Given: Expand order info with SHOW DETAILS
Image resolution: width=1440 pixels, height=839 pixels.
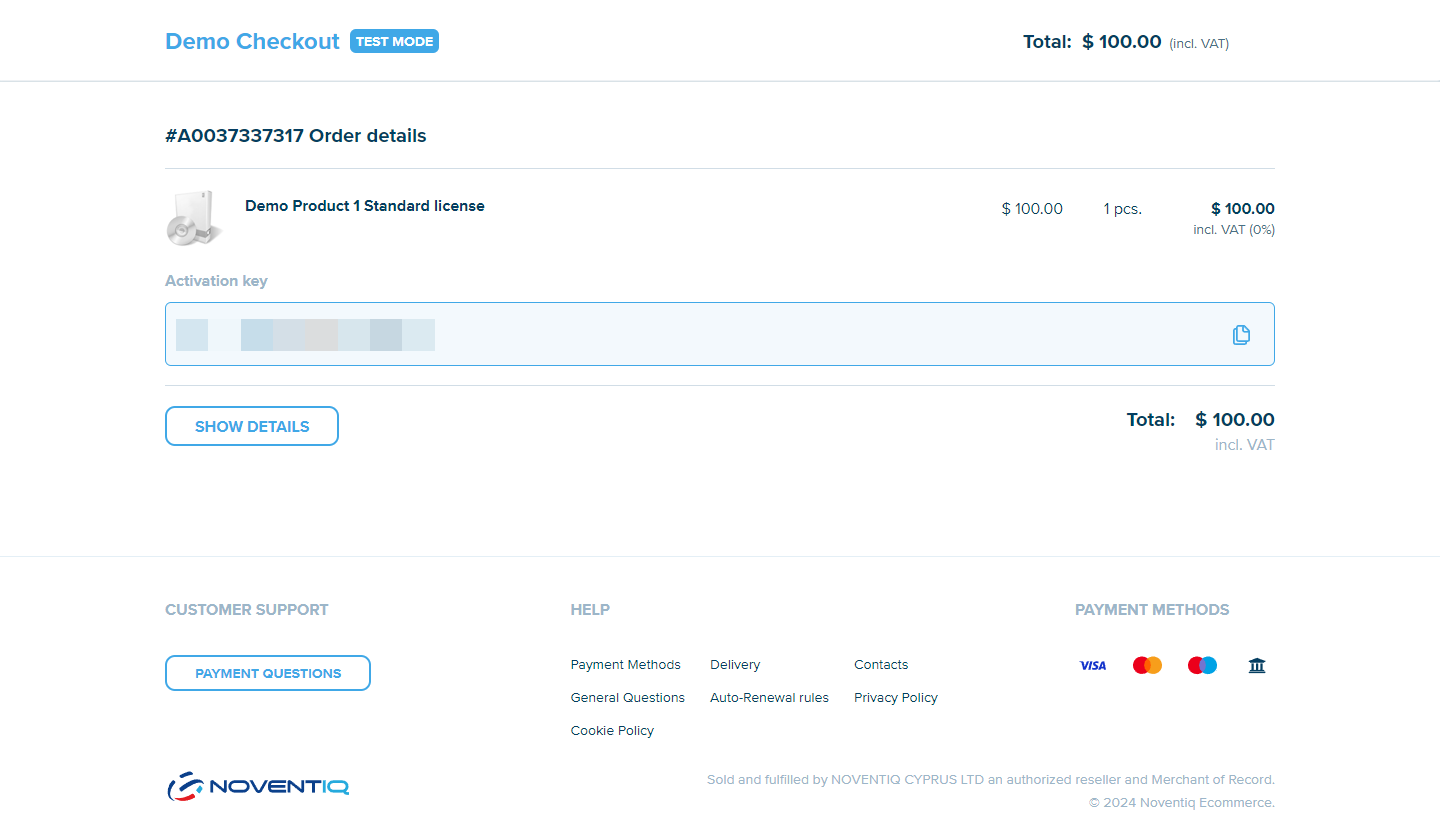Looking at the screenshot, I should point(252,426).
